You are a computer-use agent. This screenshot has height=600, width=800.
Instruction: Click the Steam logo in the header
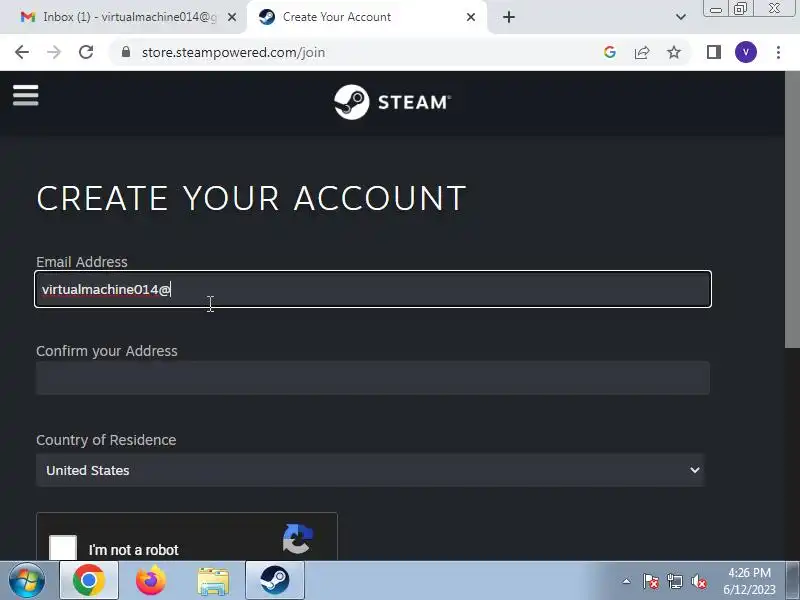pos(392,102)
